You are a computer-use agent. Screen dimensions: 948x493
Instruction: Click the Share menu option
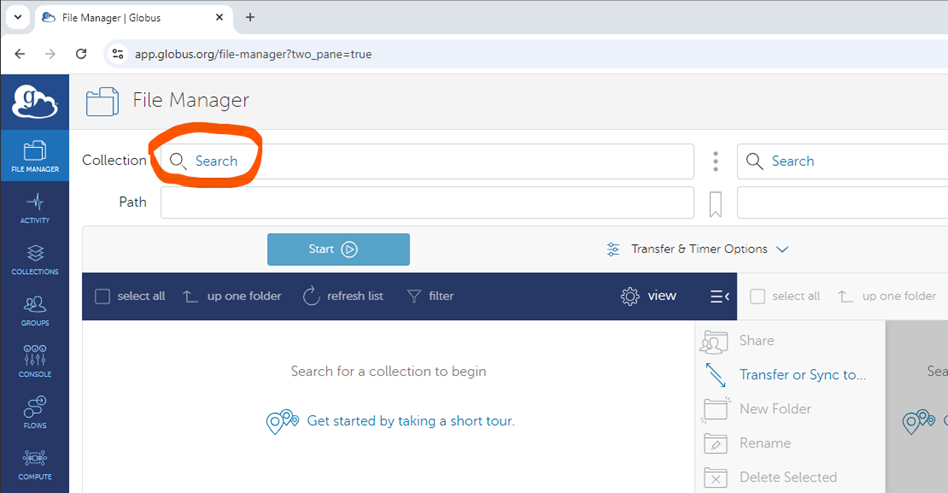click(x=737, y=341)
